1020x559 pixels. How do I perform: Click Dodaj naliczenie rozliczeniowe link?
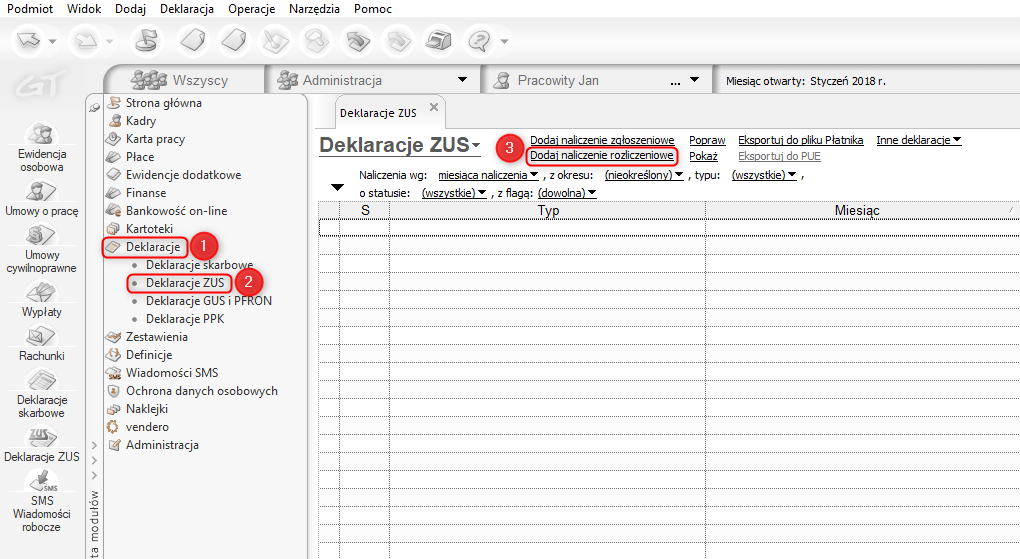coord(602,156)
